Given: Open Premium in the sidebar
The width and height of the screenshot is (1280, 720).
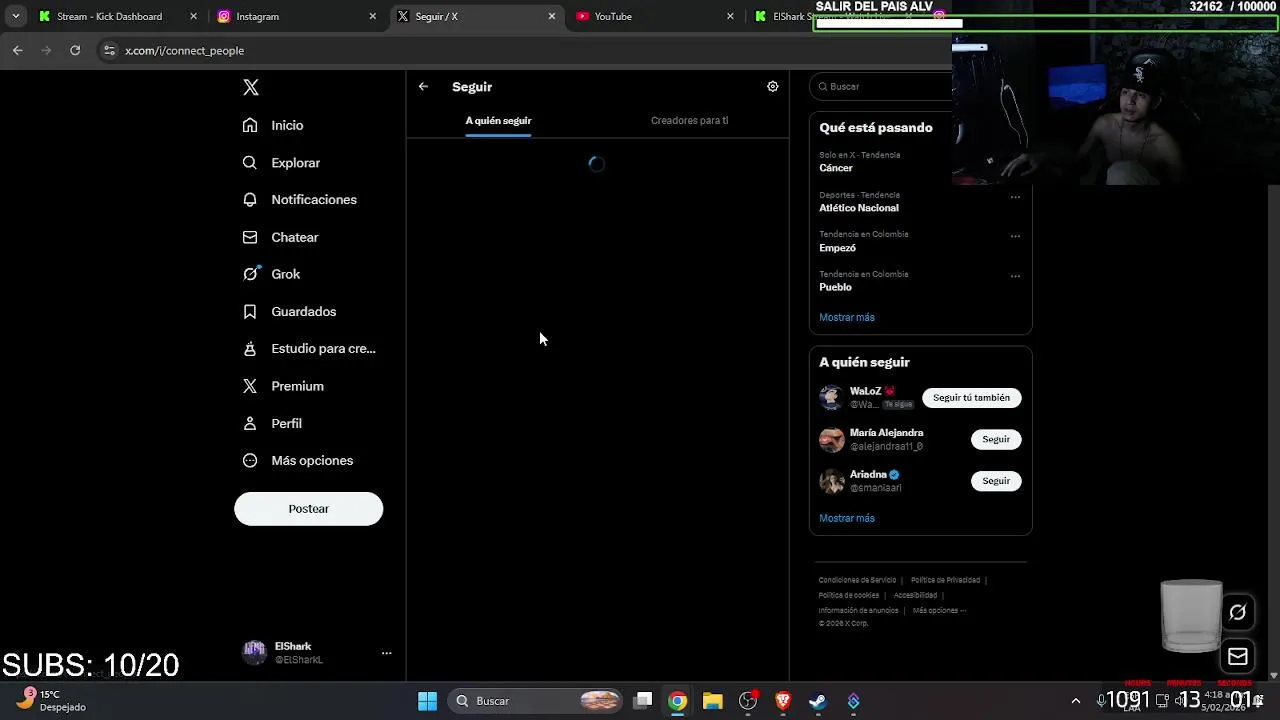Looking at the screenshot, I should 283,386.
